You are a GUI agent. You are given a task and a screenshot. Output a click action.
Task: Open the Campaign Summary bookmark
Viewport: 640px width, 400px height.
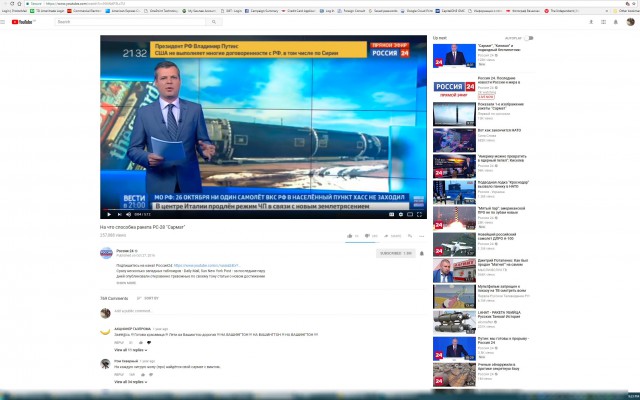(x=261, y=11)
